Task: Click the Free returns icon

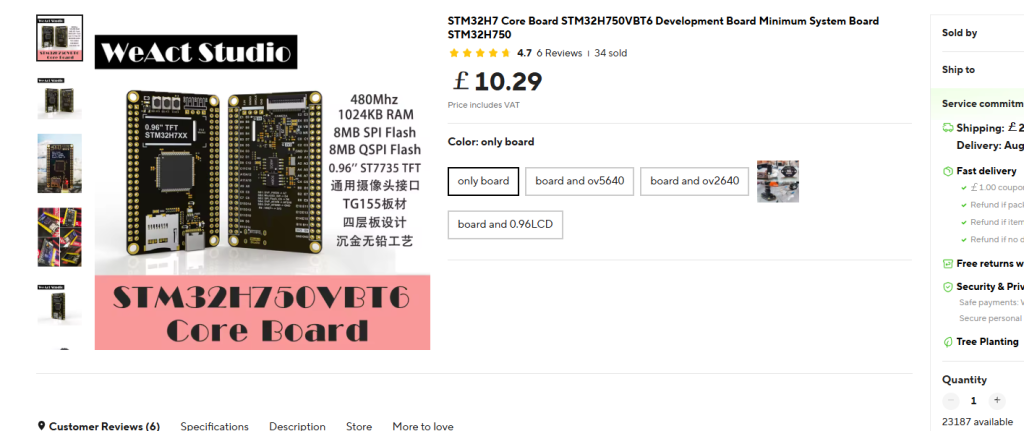Action: (x=948, y=264)
